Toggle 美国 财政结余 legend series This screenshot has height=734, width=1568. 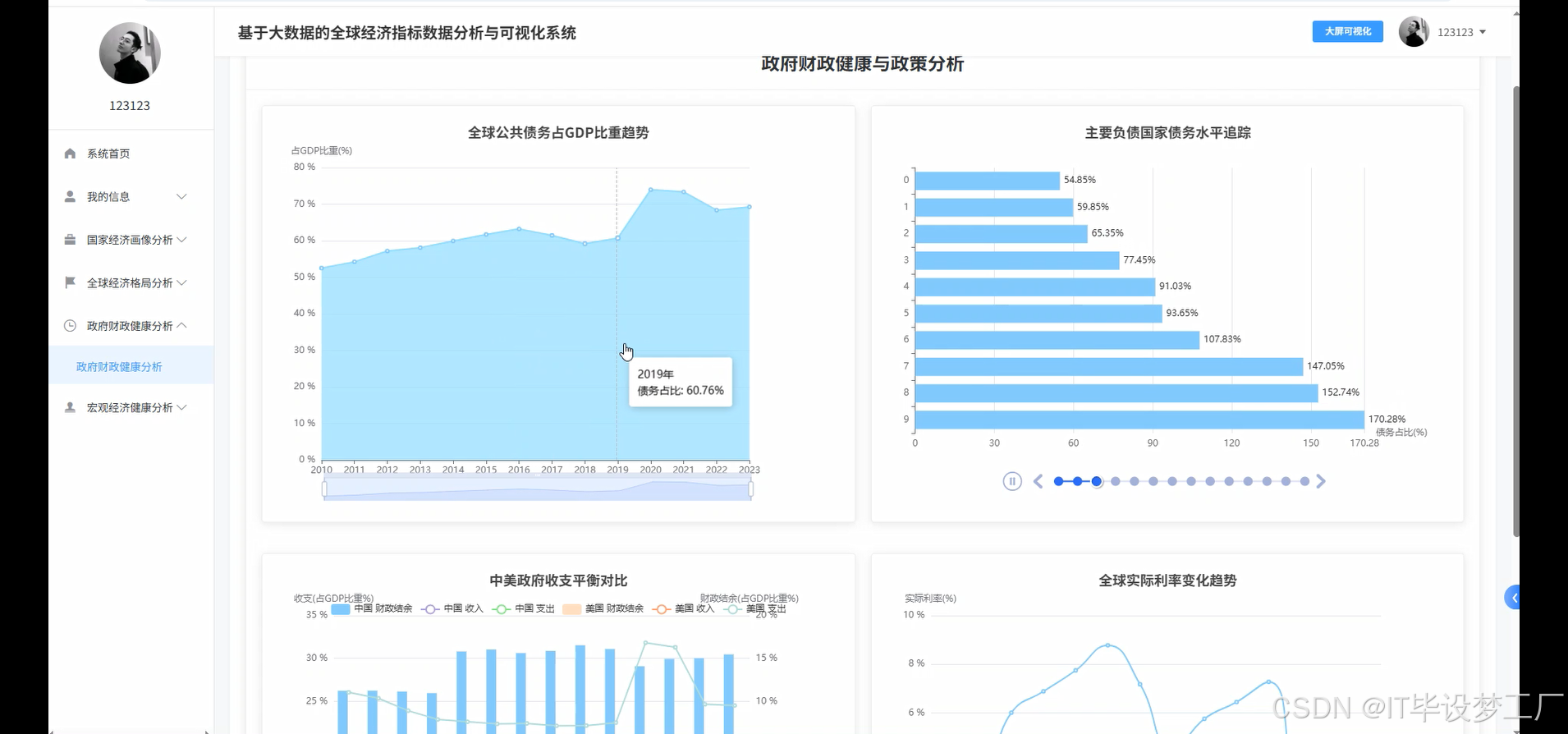[x=603, y=608]
